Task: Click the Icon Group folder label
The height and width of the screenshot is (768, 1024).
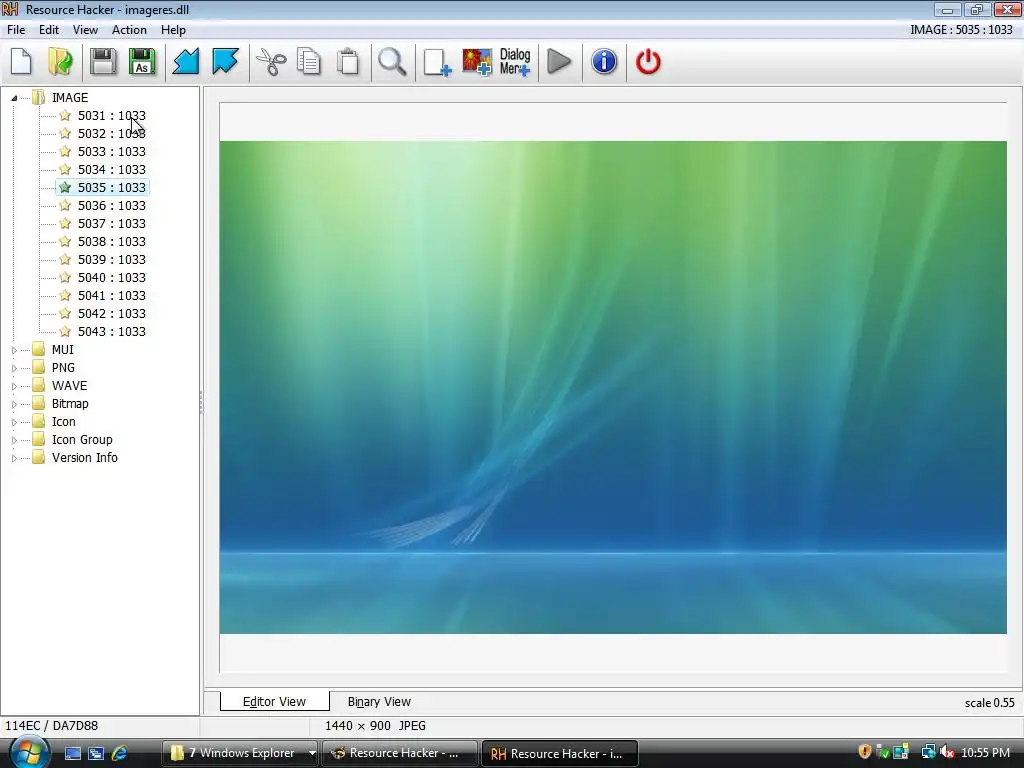Action: pyautogui.click(x=82, y=440)
